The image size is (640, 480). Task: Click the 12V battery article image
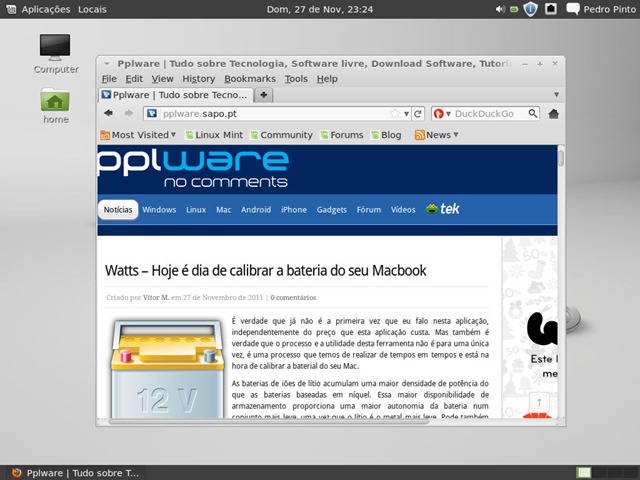[x=167, y=368]
